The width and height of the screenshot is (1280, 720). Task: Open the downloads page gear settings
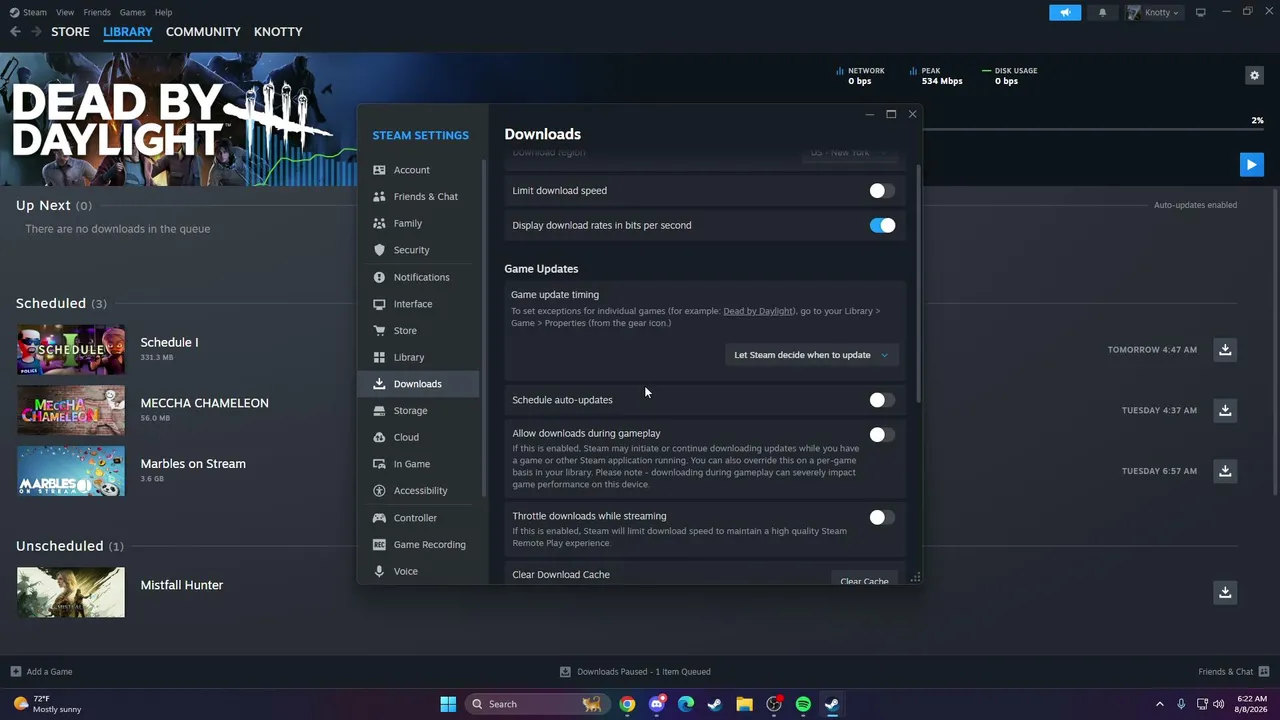pos(1254,75)
